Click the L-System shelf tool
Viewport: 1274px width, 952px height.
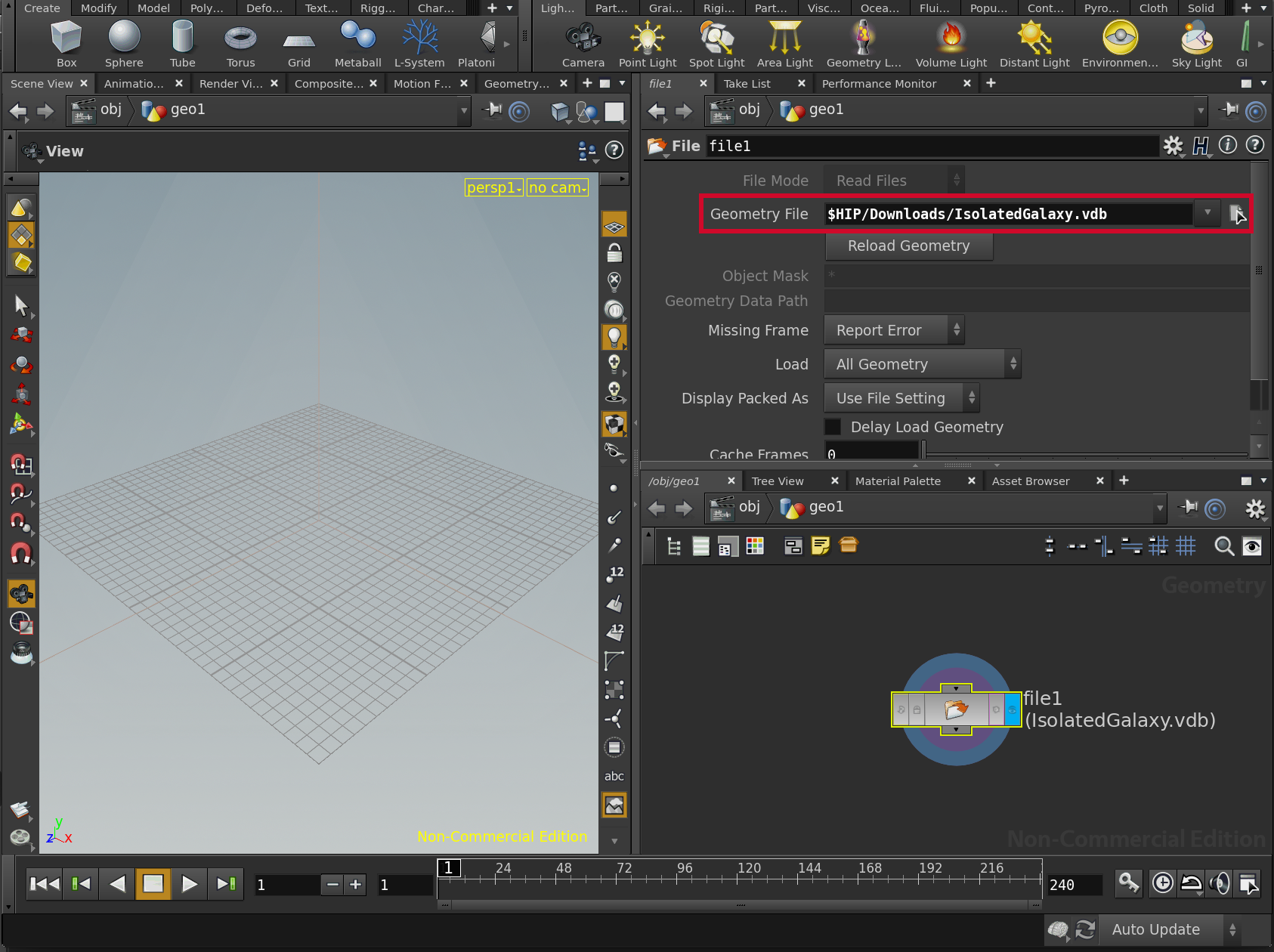point(419,44)
